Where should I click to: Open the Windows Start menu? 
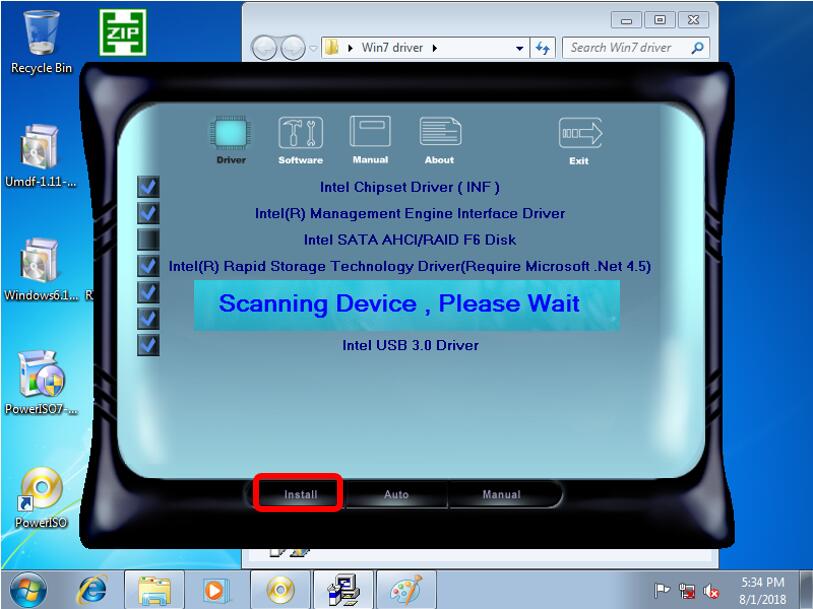(x=28, y=590)
